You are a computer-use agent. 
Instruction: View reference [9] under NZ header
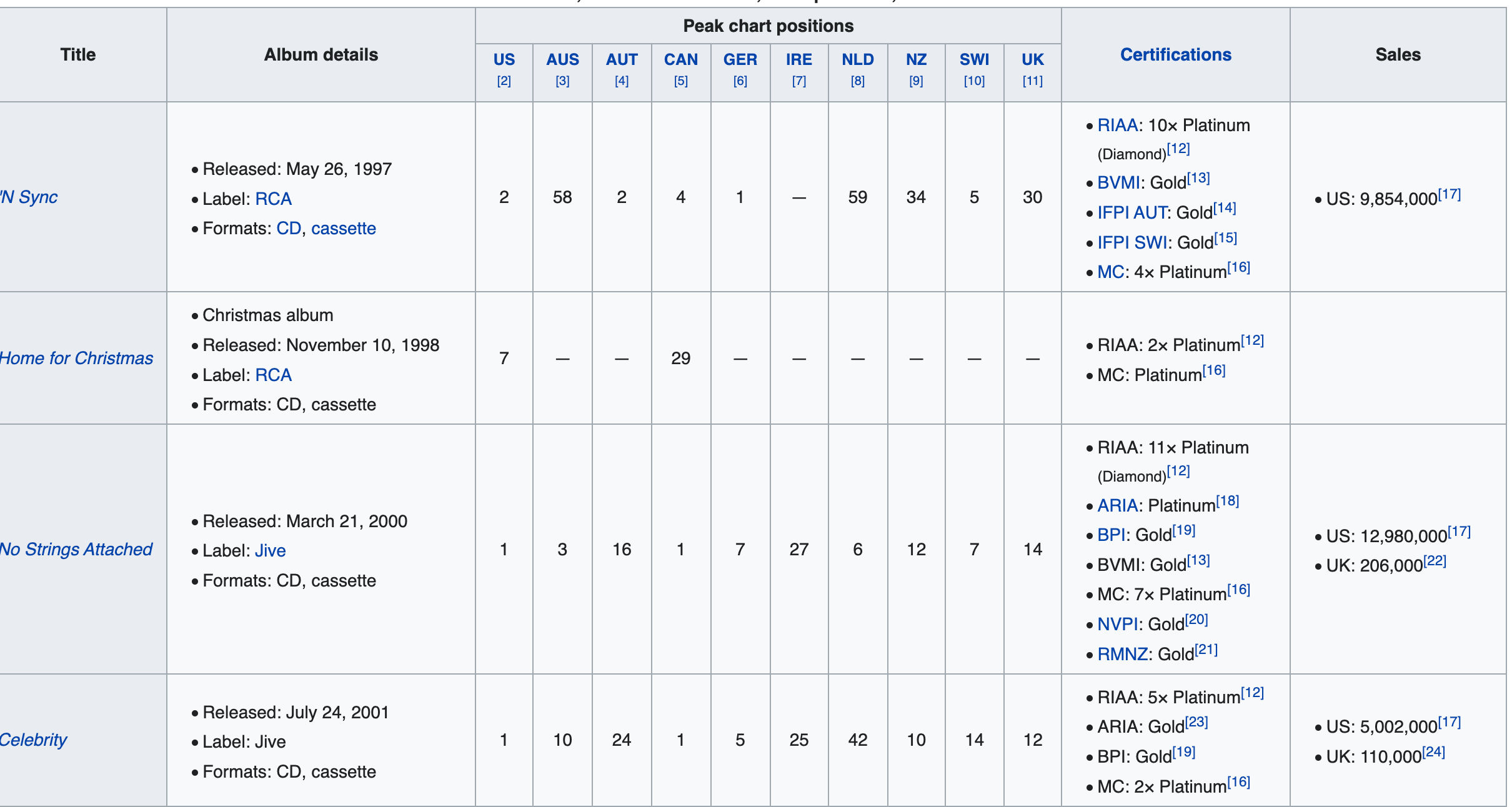[x=917, y=81]
